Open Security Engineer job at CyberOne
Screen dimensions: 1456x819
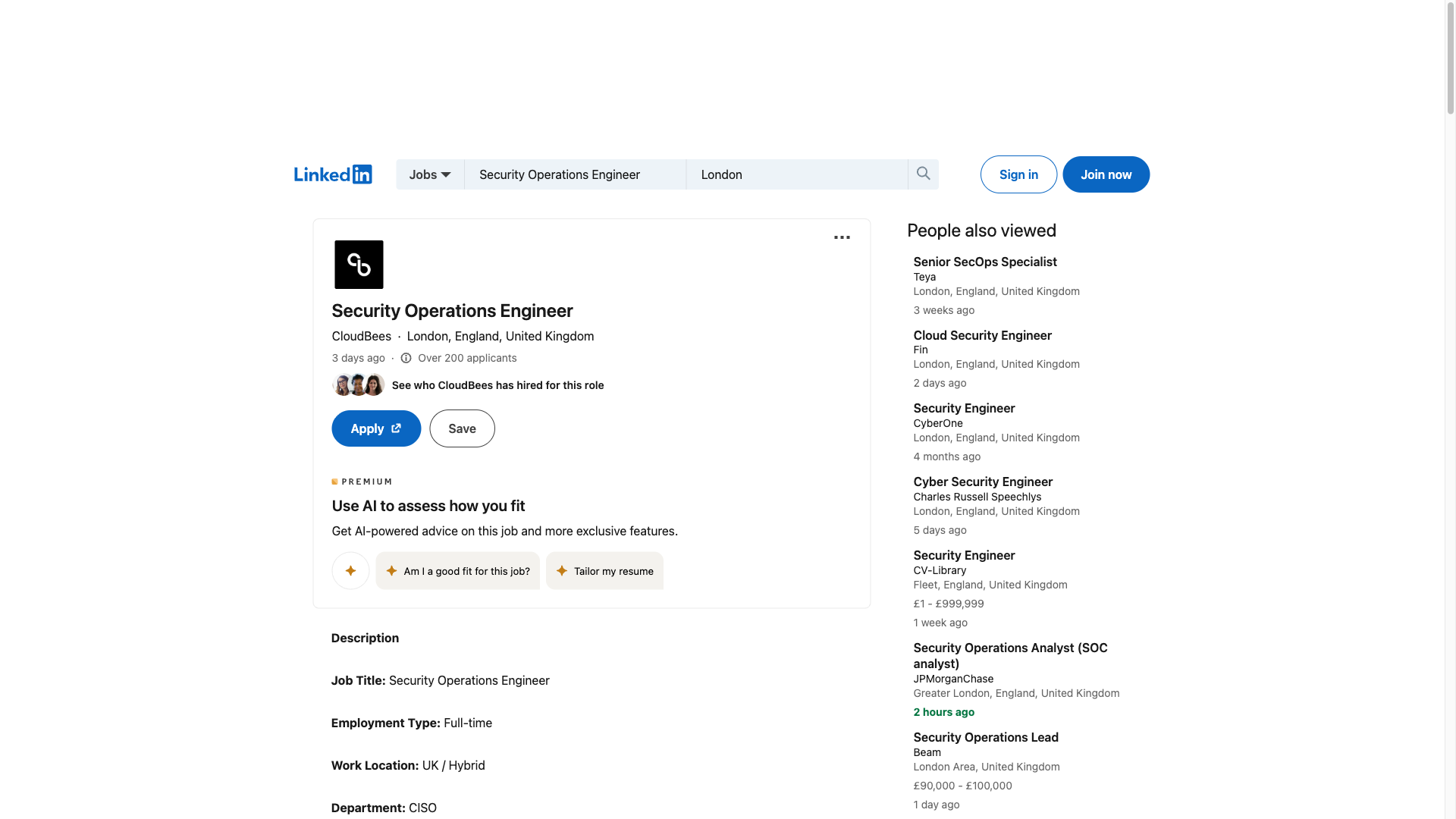coord(964,408)
